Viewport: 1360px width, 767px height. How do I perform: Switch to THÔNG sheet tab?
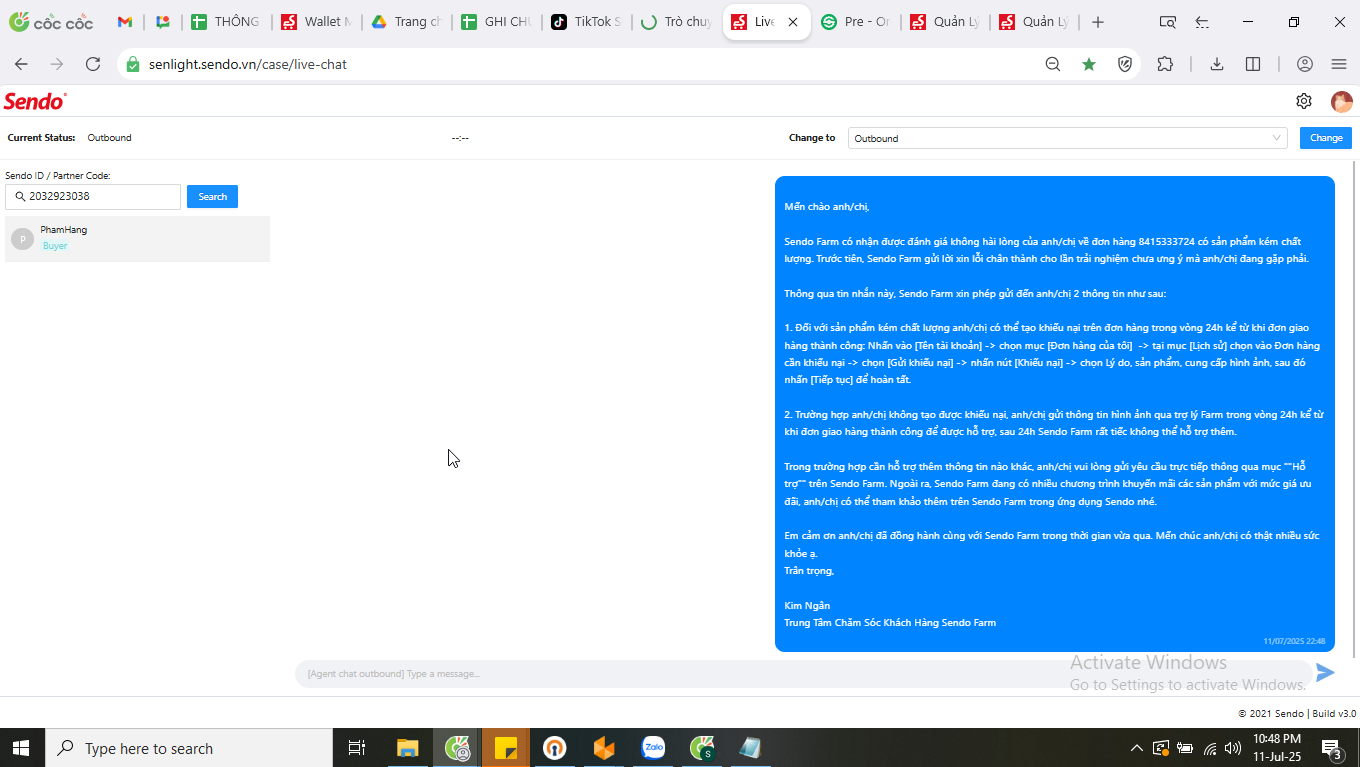[226, 22]
